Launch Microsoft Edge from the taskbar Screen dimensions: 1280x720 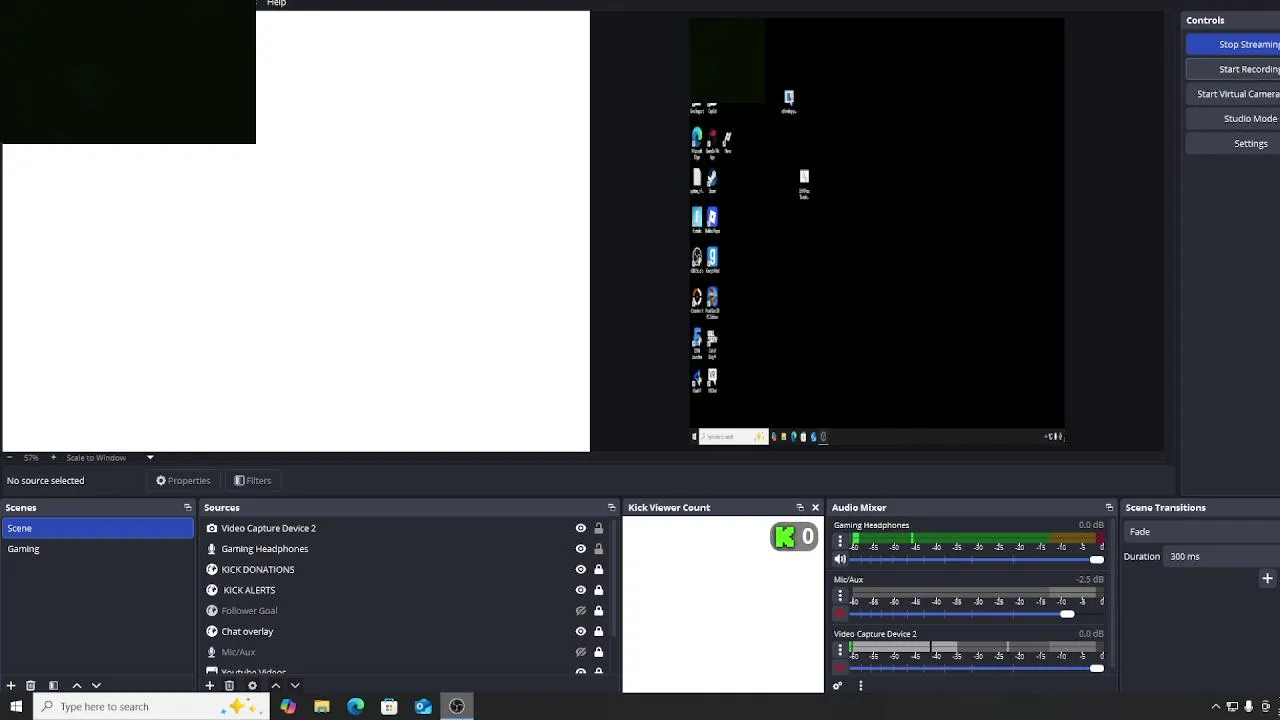point(355,707)
